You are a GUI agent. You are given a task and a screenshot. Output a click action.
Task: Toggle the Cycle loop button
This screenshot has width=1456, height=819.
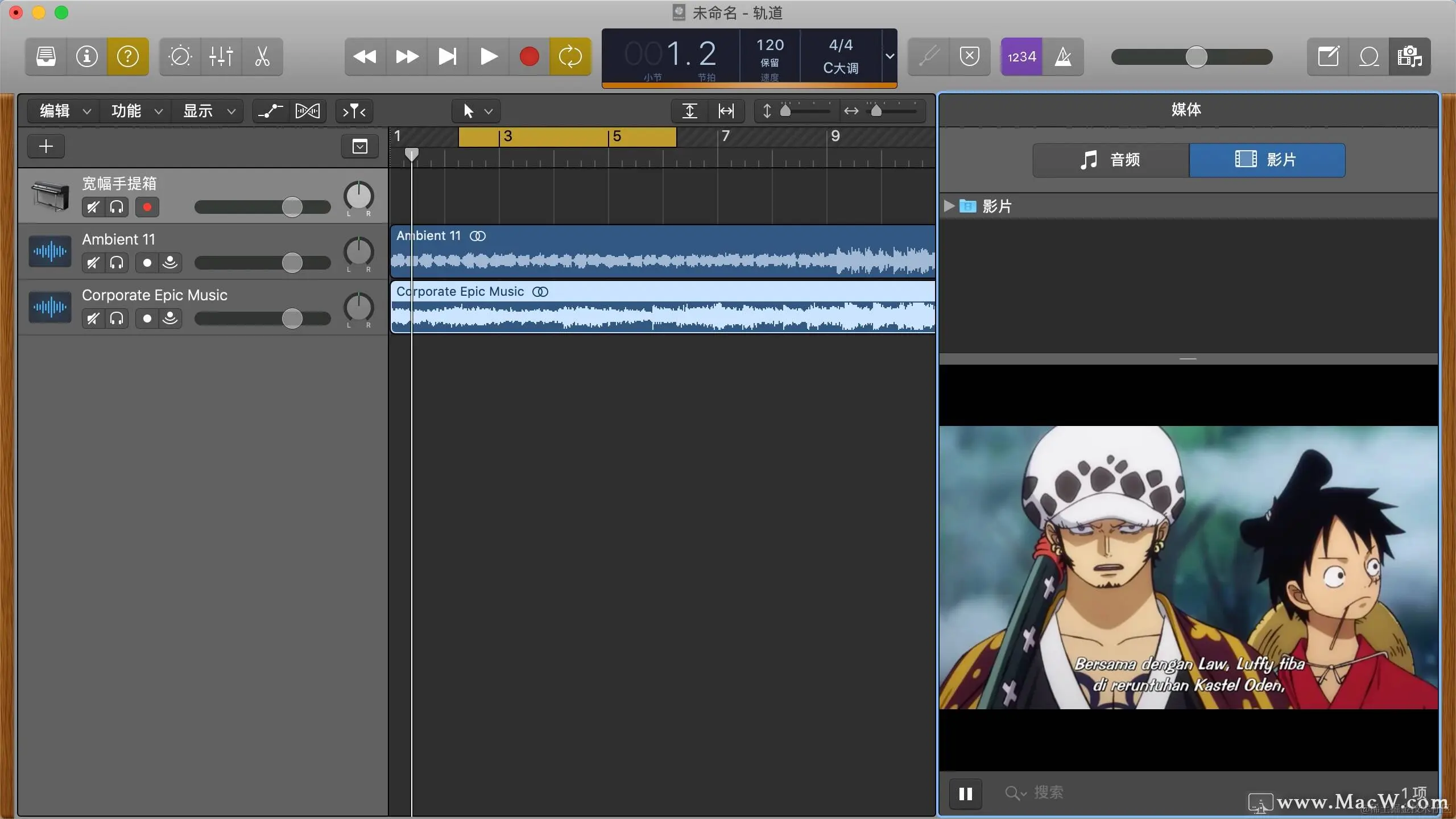coord(570,56)
